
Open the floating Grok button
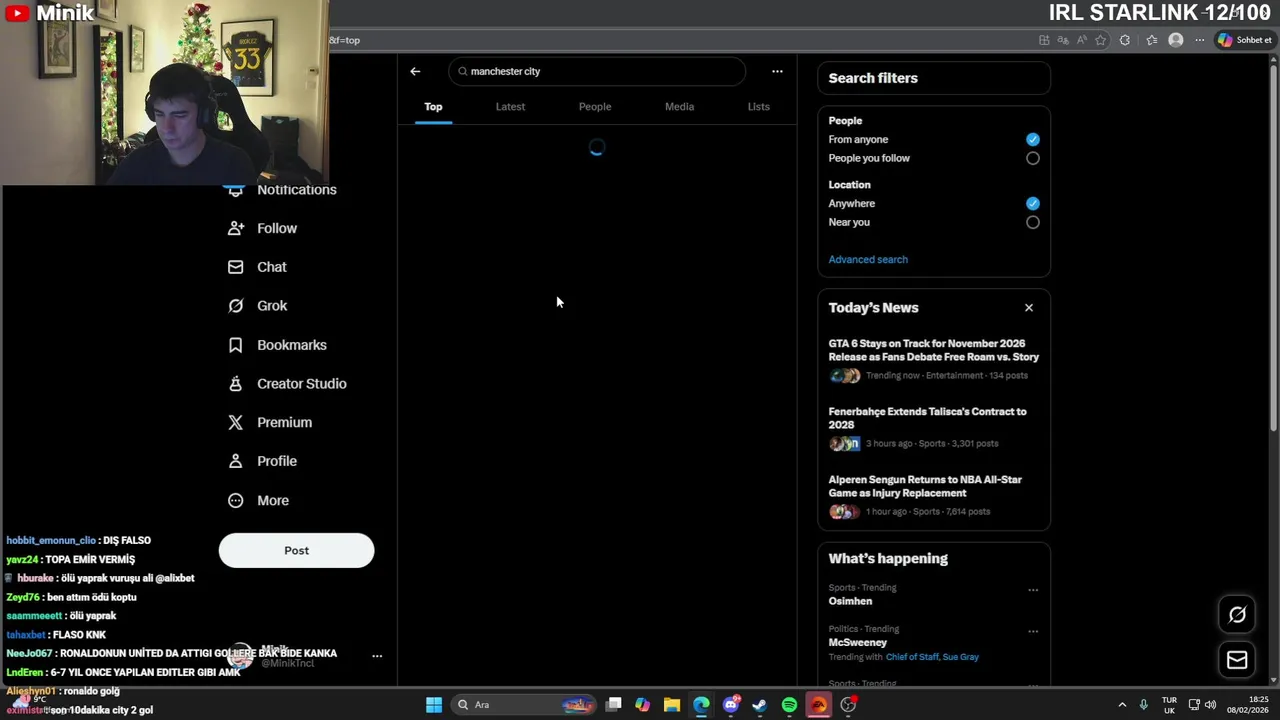click(1237, 615)
